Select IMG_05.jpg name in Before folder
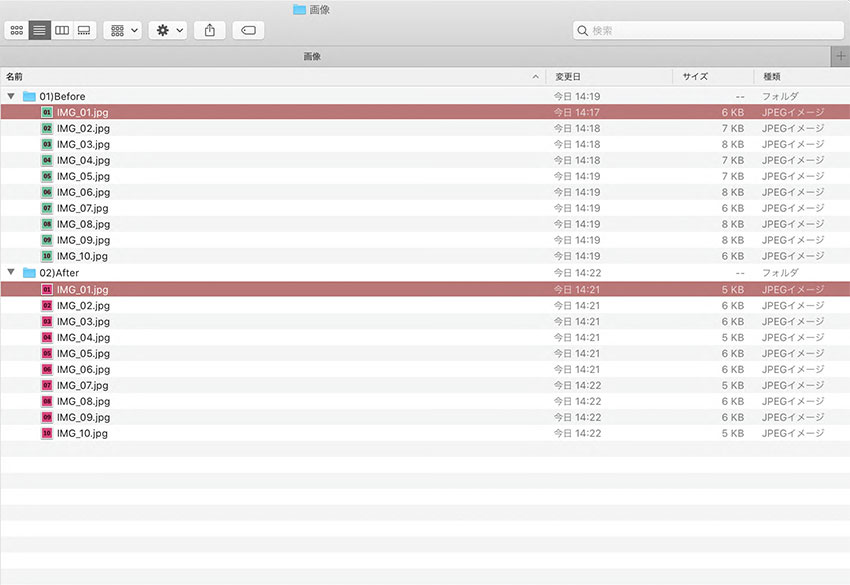Image resolution: width=850 pixels, height=585 pixels. pyautogui.click(x=83, y=176)
